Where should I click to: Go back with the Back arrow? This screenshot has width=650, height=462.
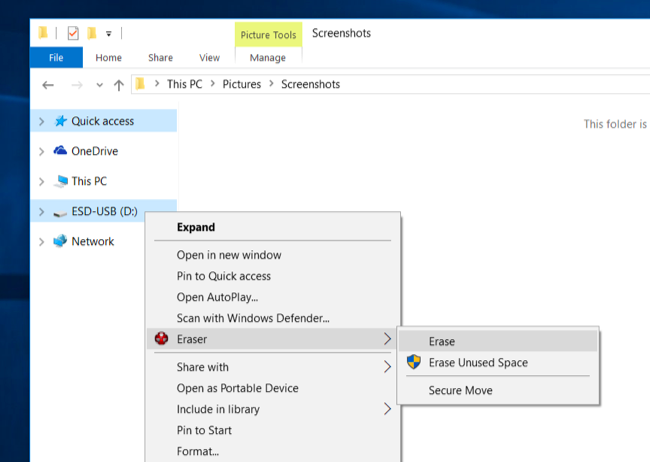(48, 85)
